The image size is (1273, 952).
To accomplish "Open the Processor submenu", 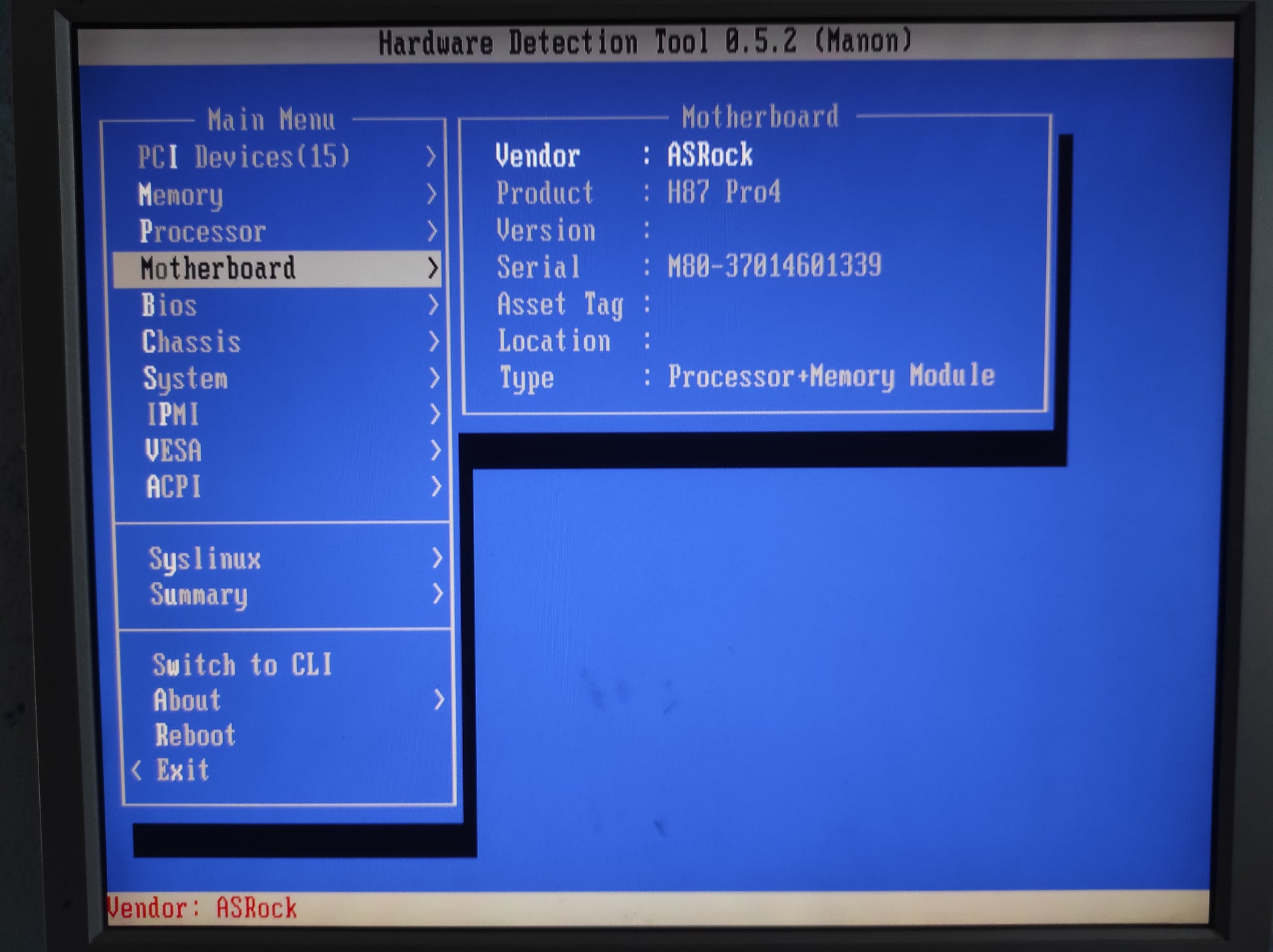I will click(x=203, y=231).
